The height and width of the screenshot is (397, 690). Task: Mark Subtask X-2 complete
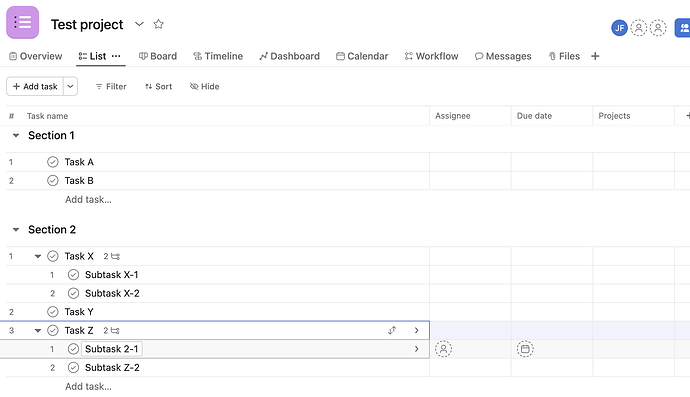(x=73, y=293)
